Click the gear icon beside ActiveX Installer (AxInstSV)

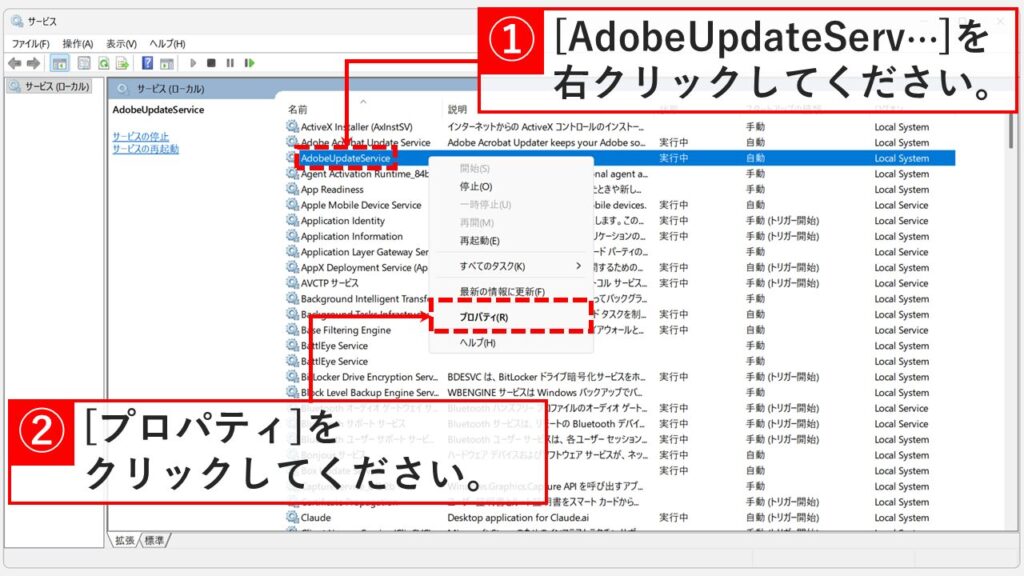pos(293,126)
